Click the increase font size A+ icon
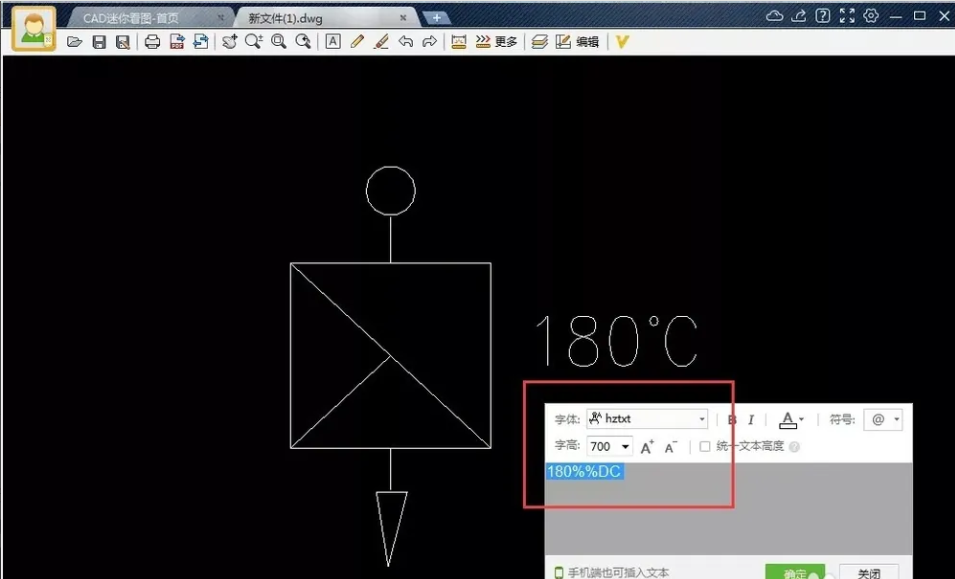955x579 pixels. [647, 447]
